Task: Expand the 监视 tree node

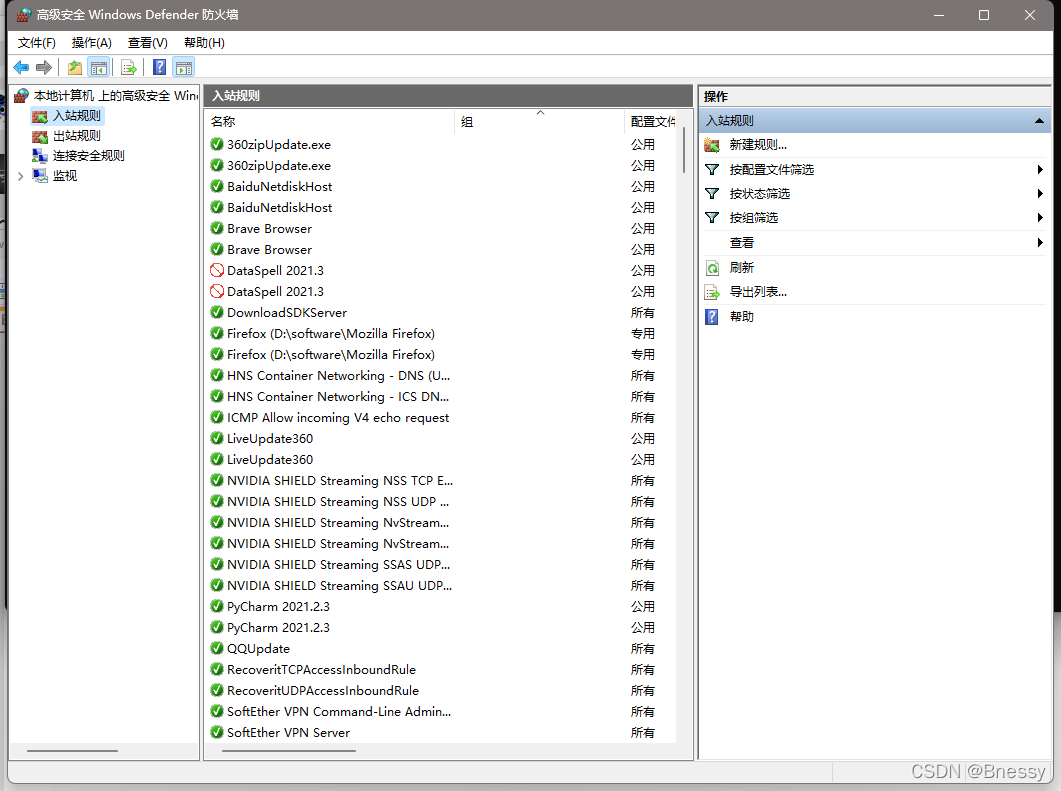Action: pyautogui.click(x=20, y=177)
